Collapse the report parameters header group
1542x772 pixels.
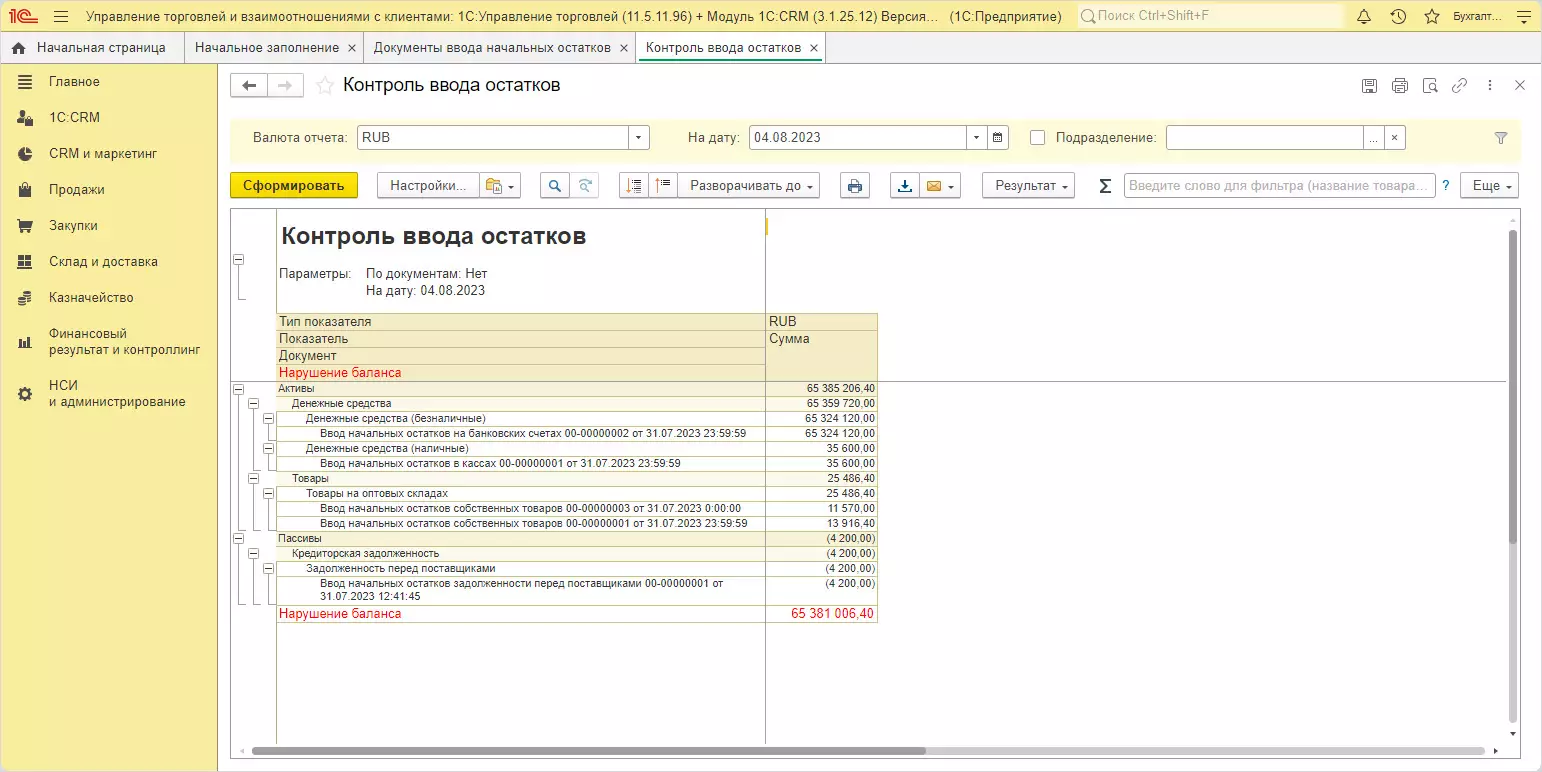(x=238, y=260)
